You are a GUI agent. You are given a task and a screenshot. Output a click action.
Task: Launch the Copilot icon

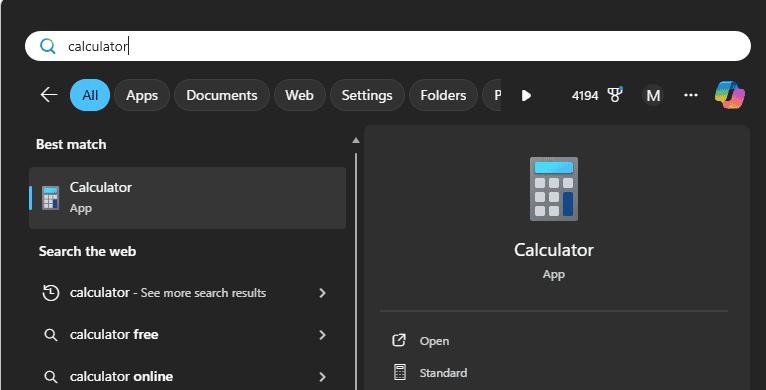(x=730, y=95)
